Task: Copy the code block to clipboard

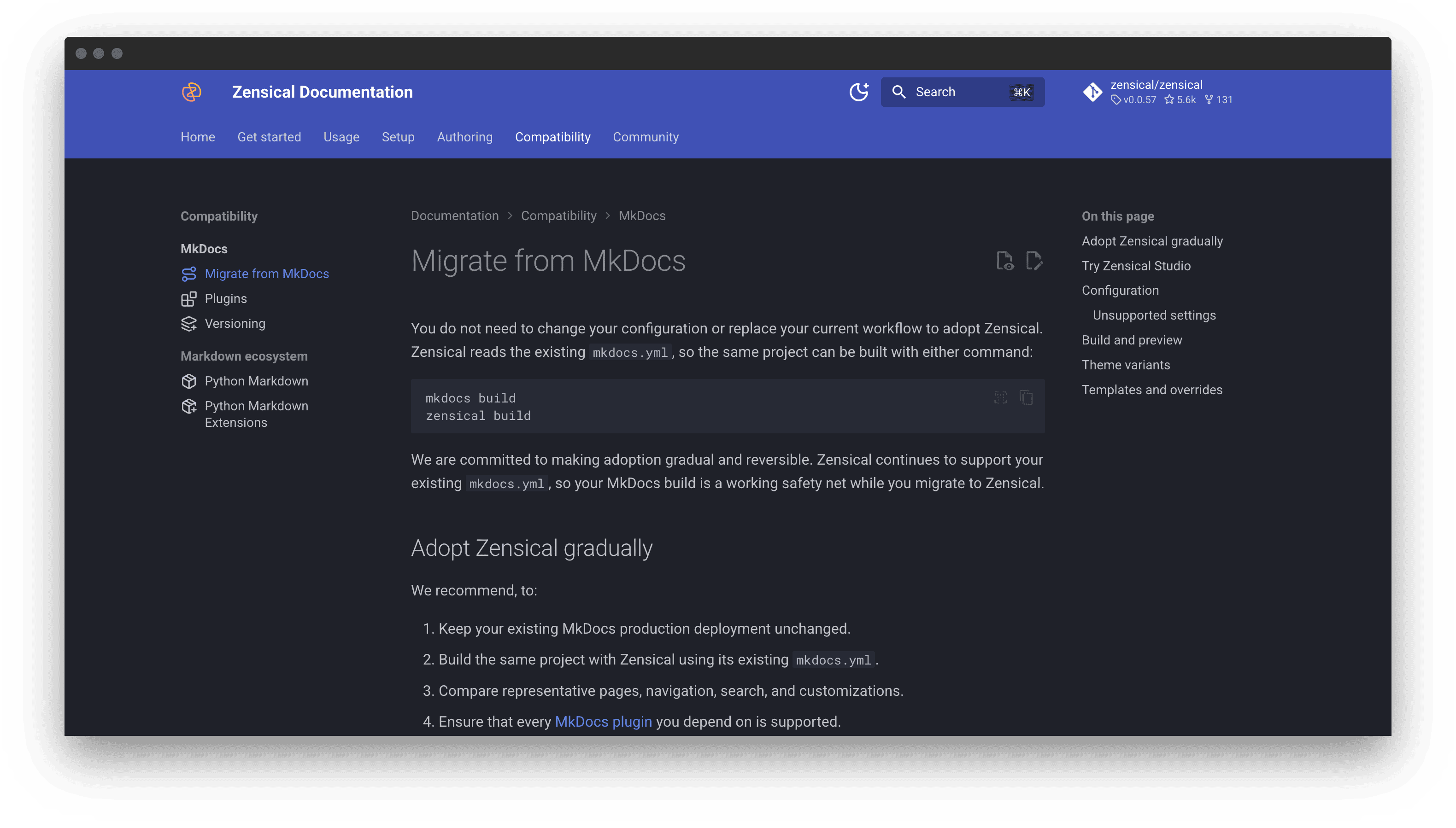Action: click(1026, 397)
